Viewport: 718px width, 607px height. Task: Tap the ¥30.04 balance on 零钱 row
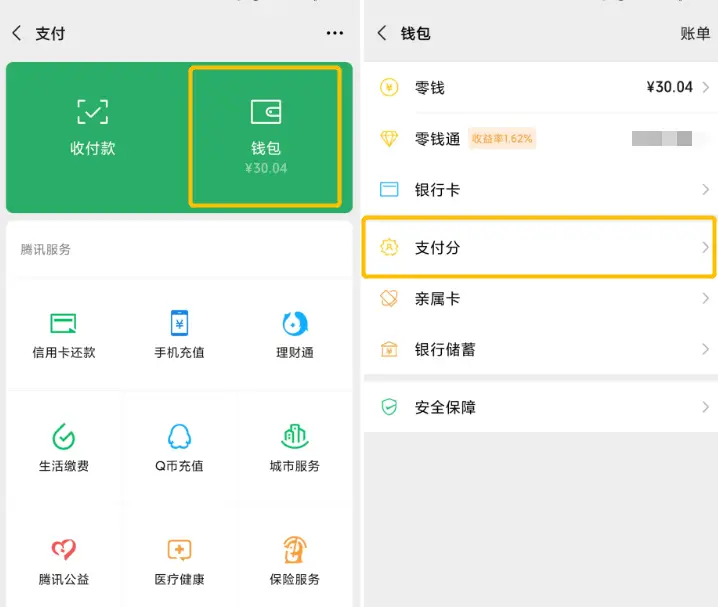pyautogui.click(x=669, y=87)
